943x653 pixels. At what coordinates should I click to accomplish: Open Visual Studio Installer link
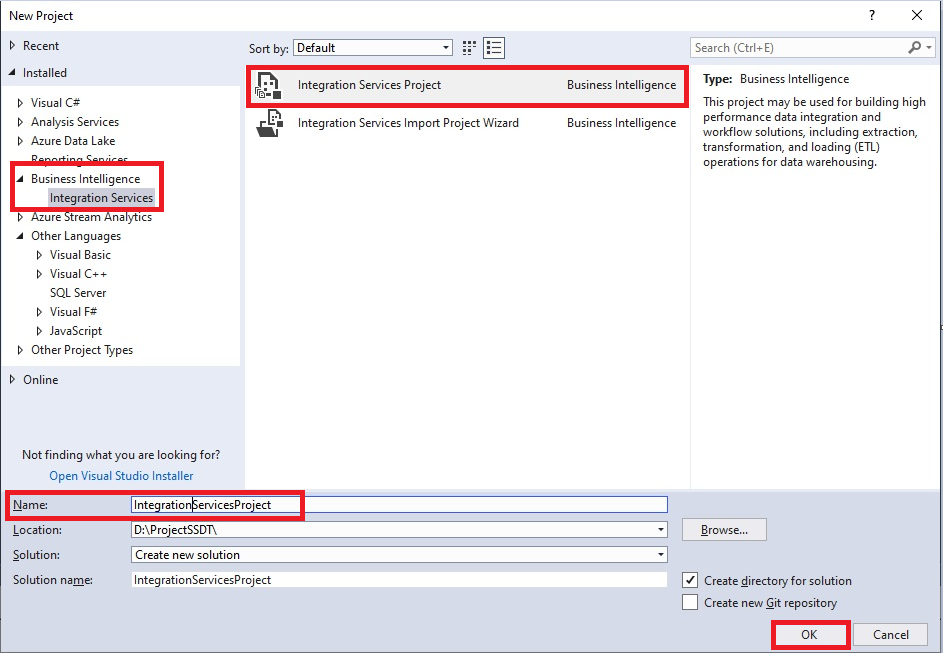click(x=120, y=475)
